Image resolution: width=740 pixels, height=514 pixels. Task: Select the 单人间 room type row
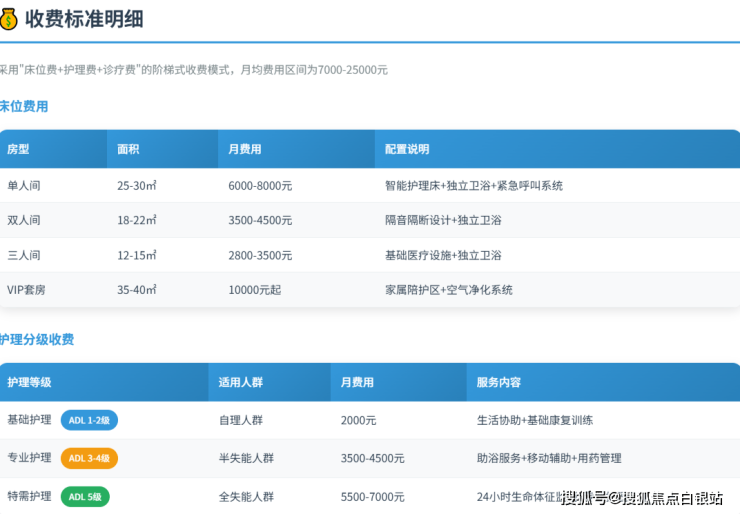click(x=24, y=186)
